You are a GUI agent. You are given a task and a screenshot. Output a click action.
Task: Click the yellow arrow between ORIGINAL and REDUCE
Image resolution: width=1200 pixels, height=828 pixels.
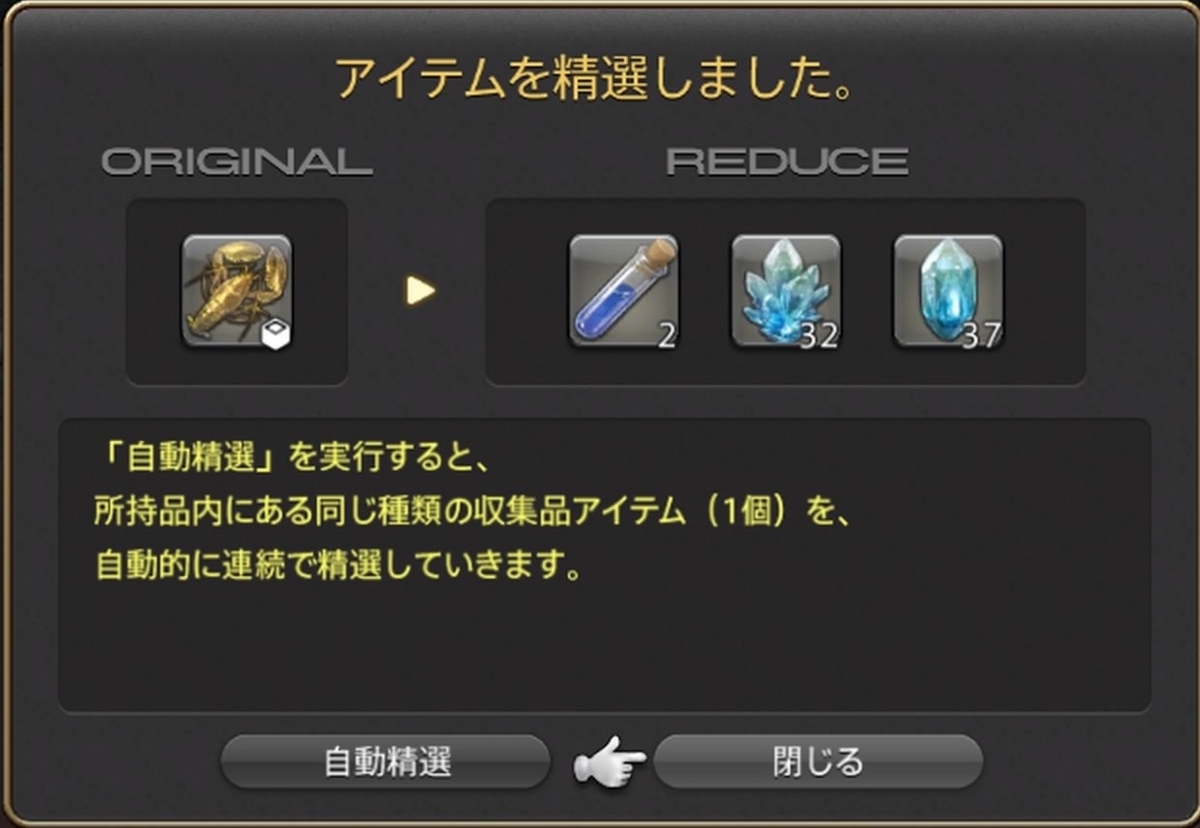coord(420,291)
